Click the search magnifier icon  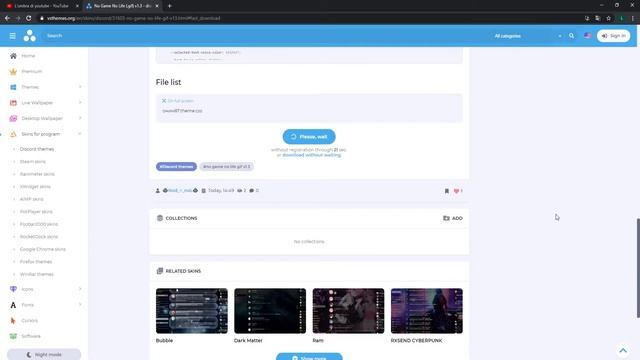click(571, 36)
